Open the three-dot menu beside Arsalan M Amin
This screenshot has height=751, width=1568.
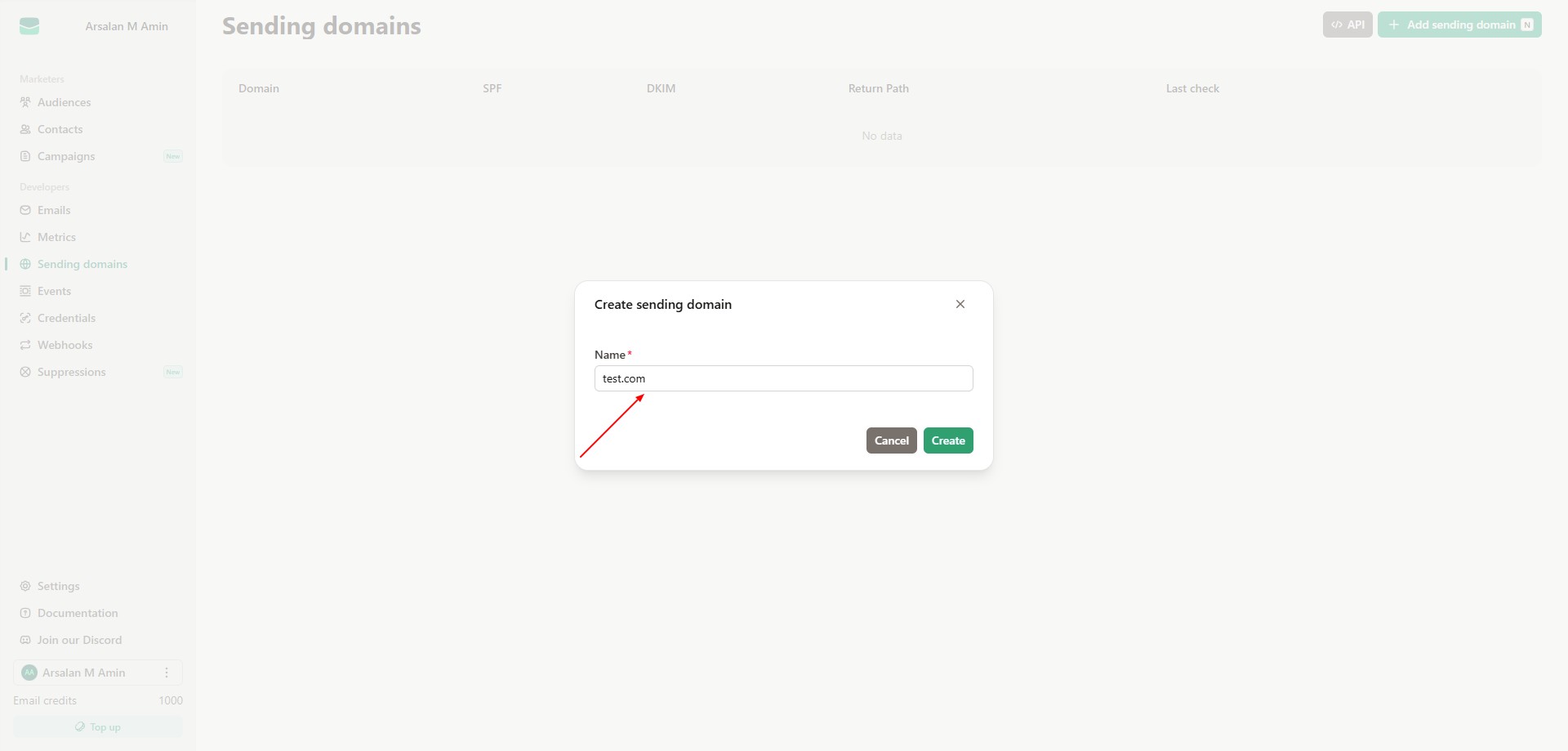tap(167, 673)
